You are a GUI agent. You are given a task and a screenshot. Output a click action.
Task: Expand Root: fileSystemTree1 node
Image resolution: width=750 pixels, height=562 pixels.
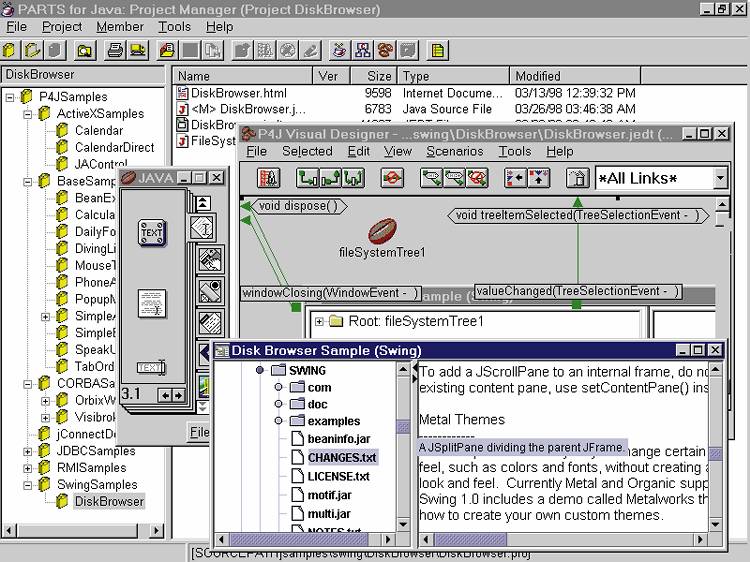point(319,321)
